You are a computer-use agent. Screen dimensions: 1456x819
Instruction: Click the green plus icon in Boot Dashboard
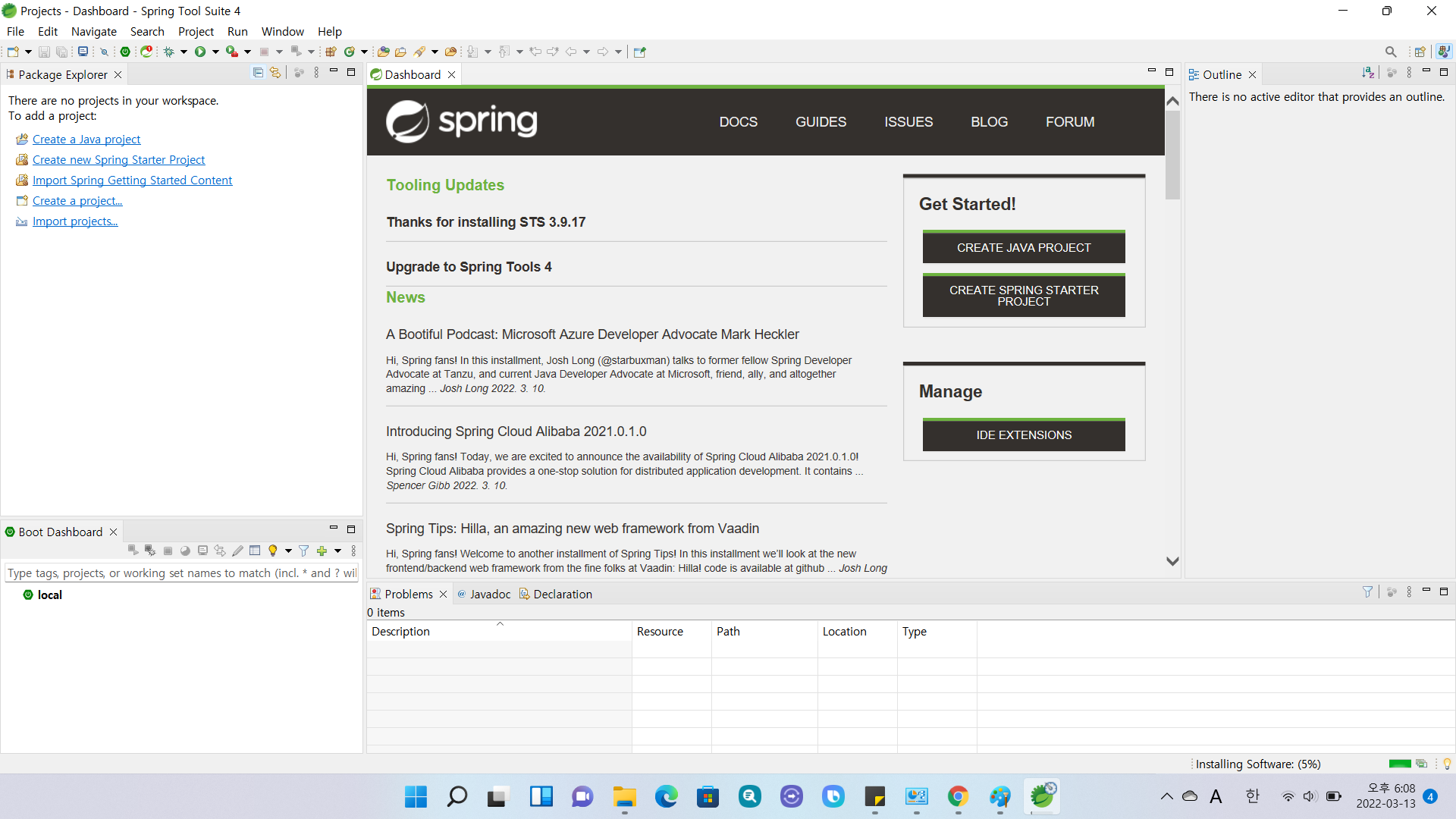(322, 551)
